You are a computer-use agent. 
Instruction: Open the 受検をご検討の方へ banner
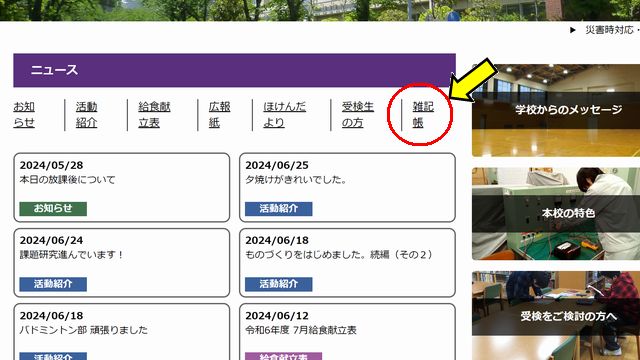(556, 316)
